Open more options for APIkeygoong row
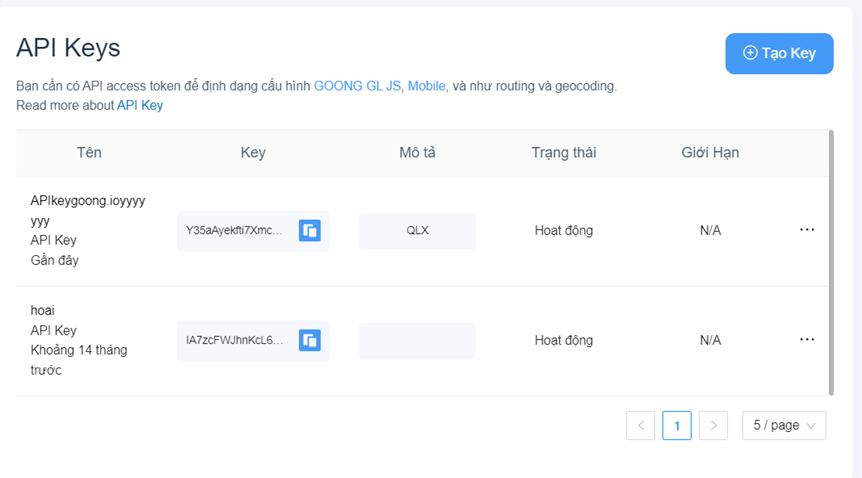The height and width of the screenshot is (478, 862). (x=807, y=230)
